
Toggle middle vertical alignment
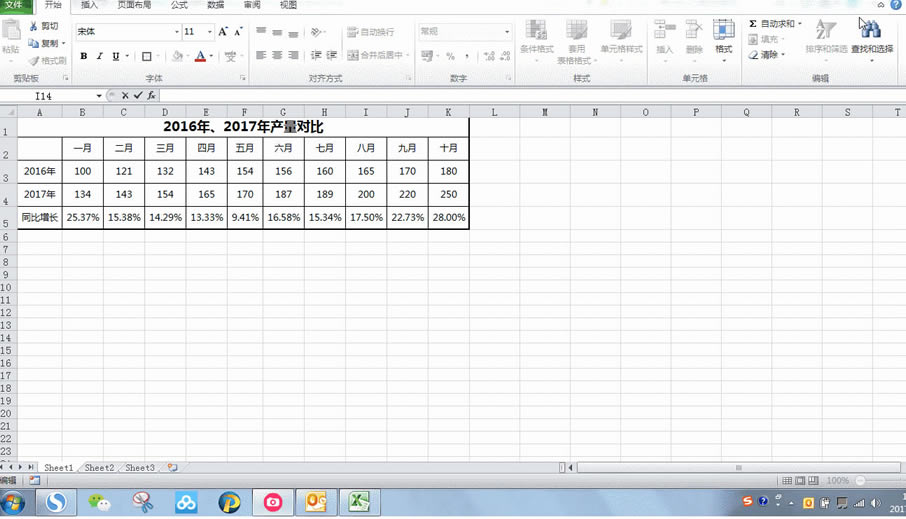pos(277,32)
